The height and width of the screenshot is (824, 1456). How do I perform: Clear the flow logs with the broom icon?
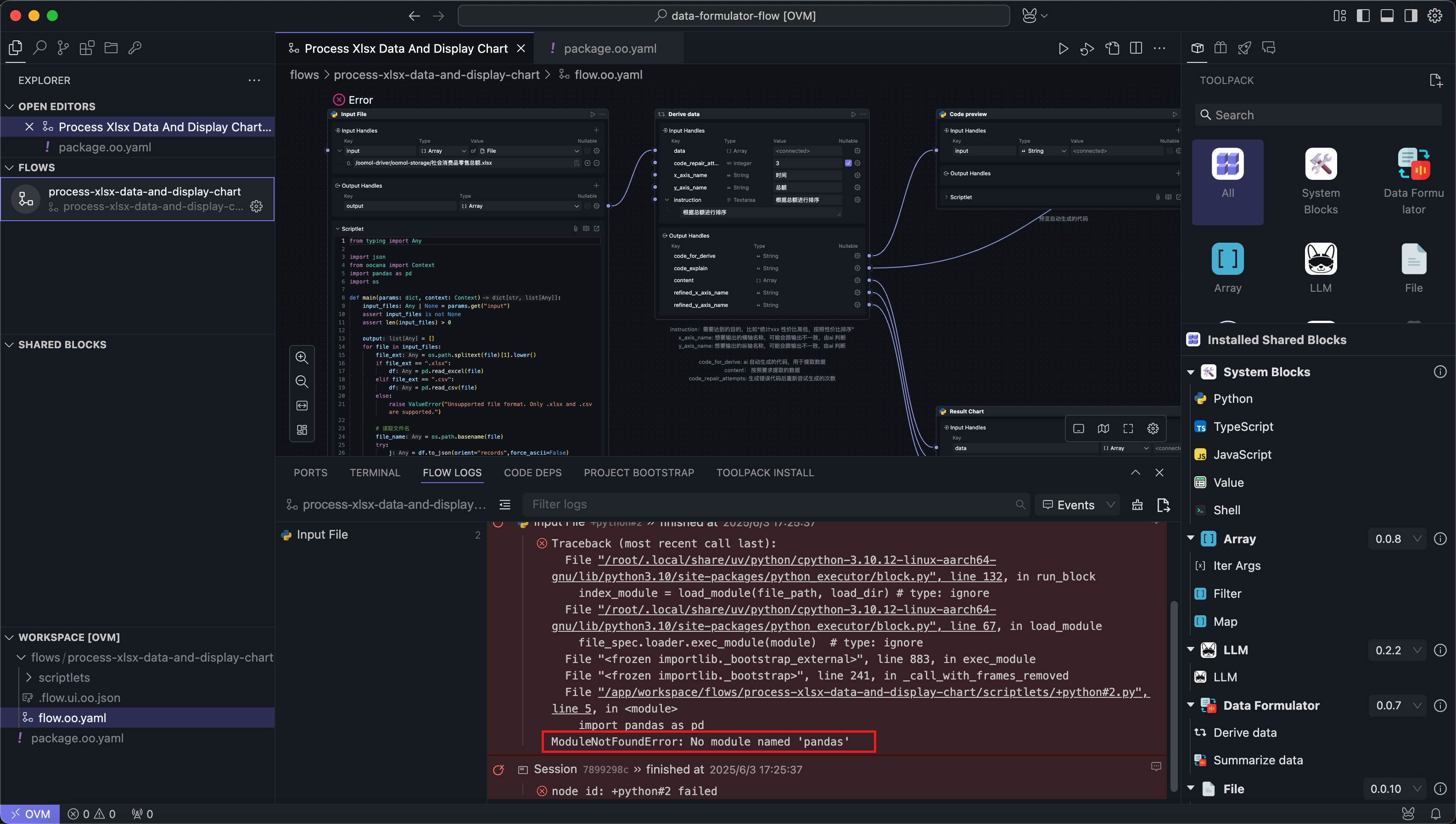point(1137,505)
